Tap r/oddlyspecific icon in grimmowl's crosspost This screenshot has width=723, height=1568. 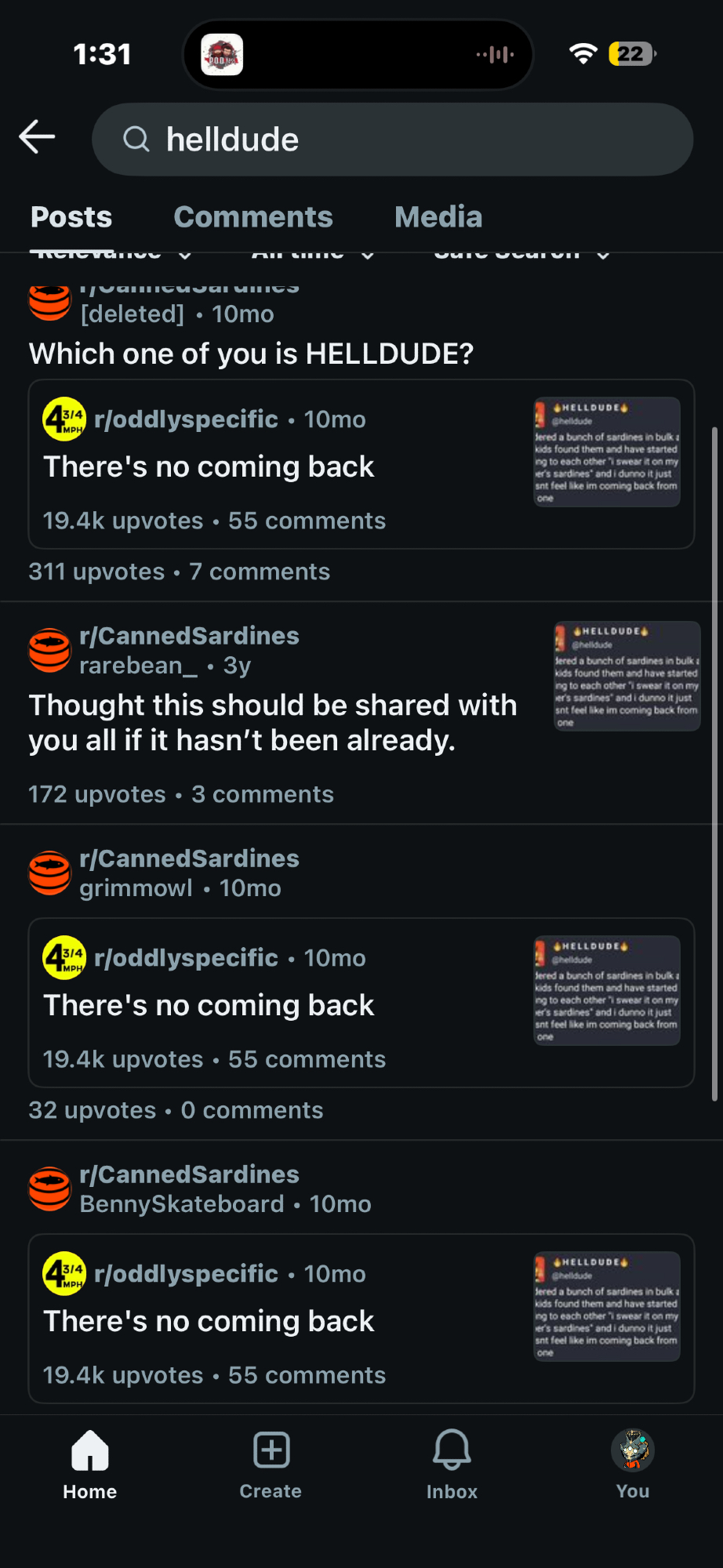[x=64, y=957]
